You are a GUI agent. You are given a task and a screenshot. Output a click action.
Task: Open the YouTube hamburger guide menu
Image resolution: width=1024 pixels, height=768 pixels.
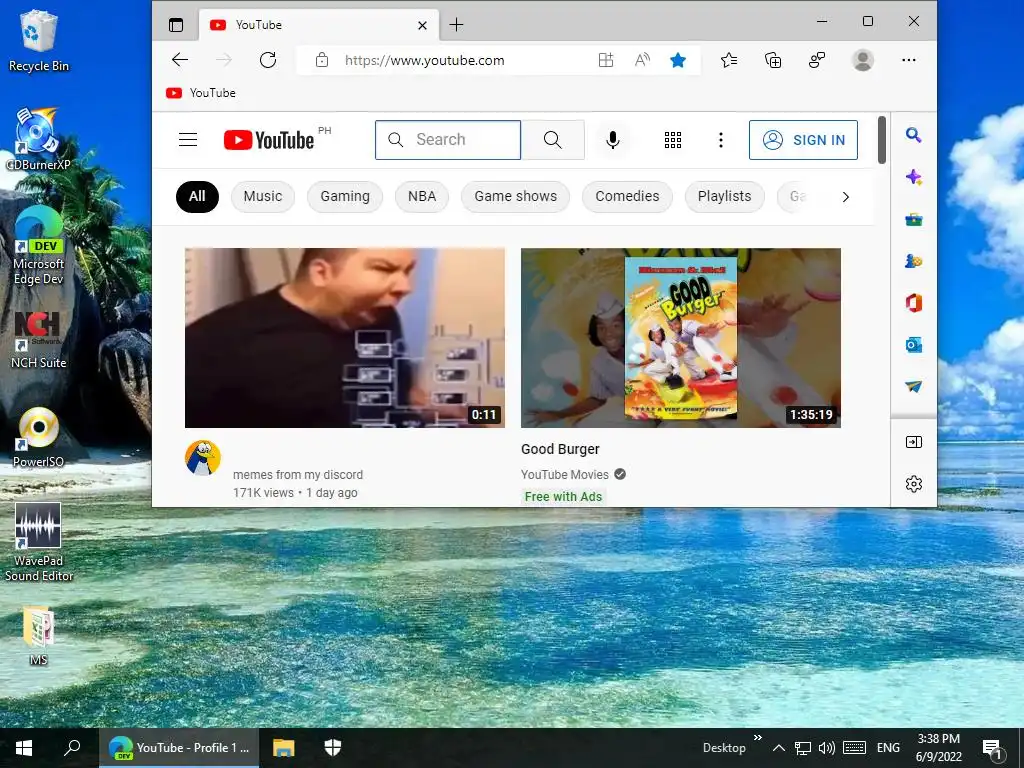coord(188,140)
